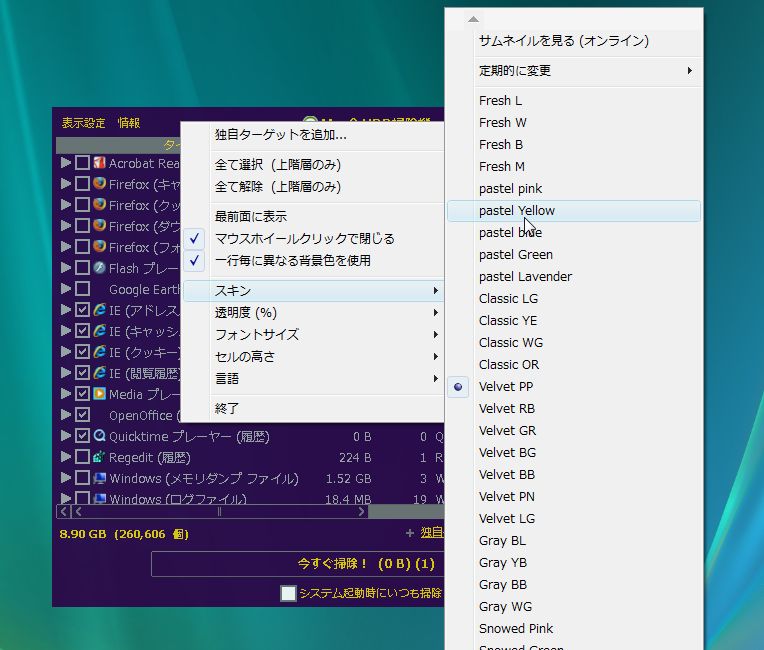Open the 言語 submenu
The width and height of the screenshot is (764, 650).
tap(314, 379)
